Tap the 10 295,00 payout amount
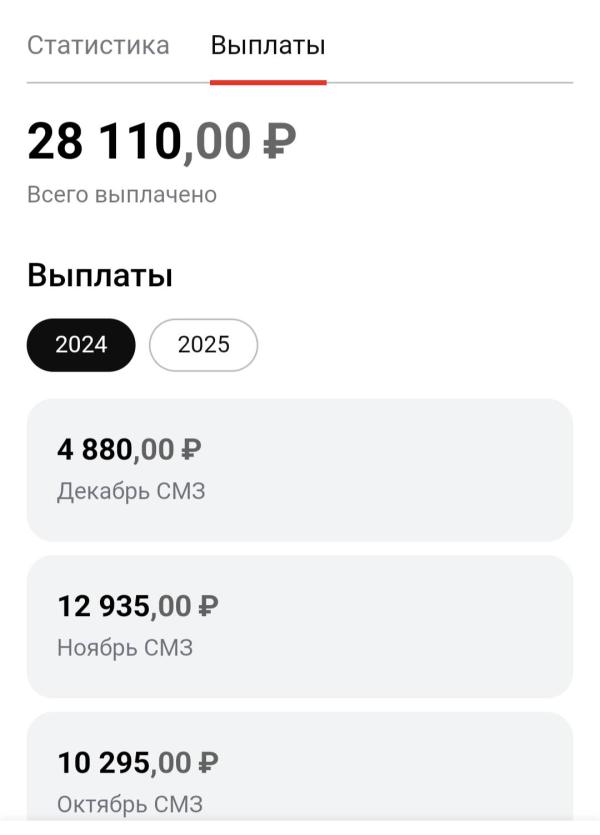The height and width of the screenshot is (835, 600). 137,763
